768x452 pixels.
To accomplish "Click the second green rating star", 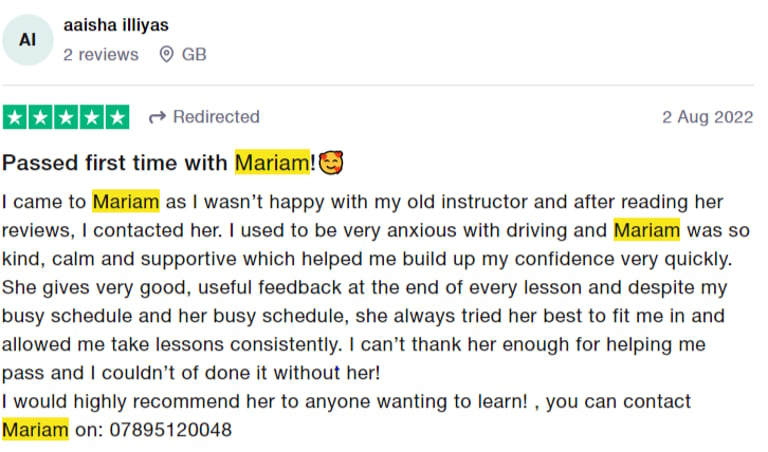I will pyautogui.click(x=41, y=117).
